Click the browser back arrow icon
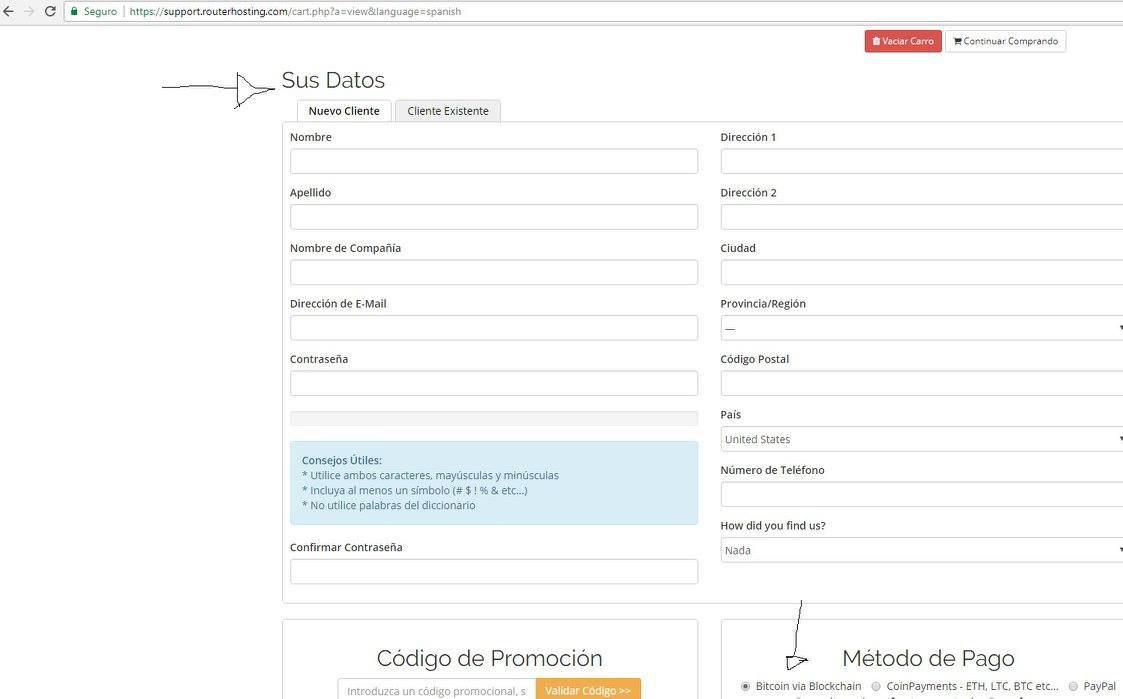Screen dimensions: 1123x699 coord(9,11)
